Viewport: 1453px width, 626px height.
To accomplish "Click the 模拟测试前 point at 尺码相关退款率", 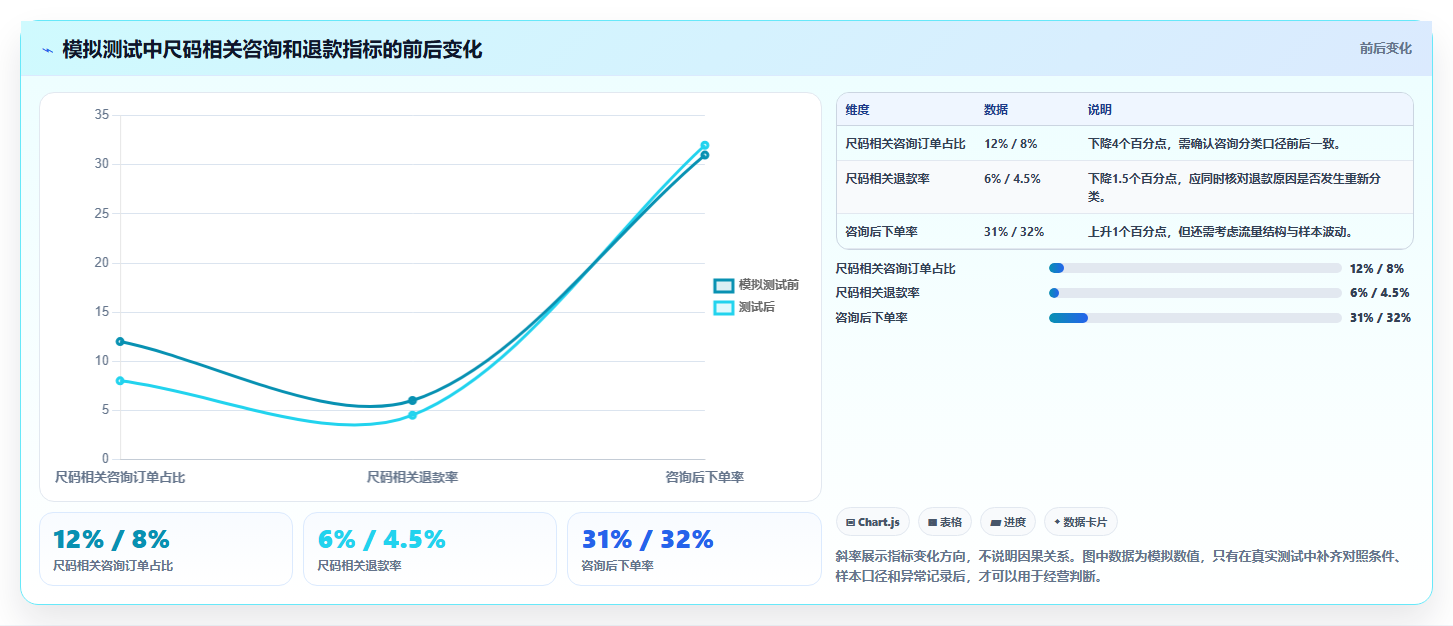I will 412,401.
